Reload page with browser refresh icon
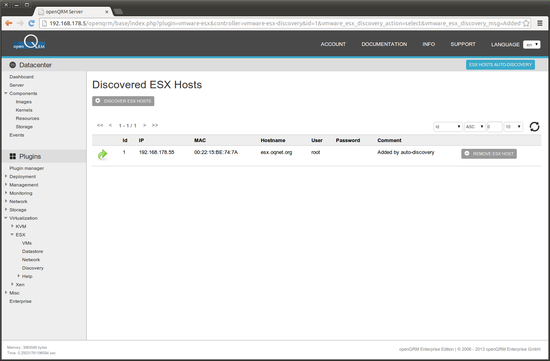The image size is (550, 361). tap(31, 23)
